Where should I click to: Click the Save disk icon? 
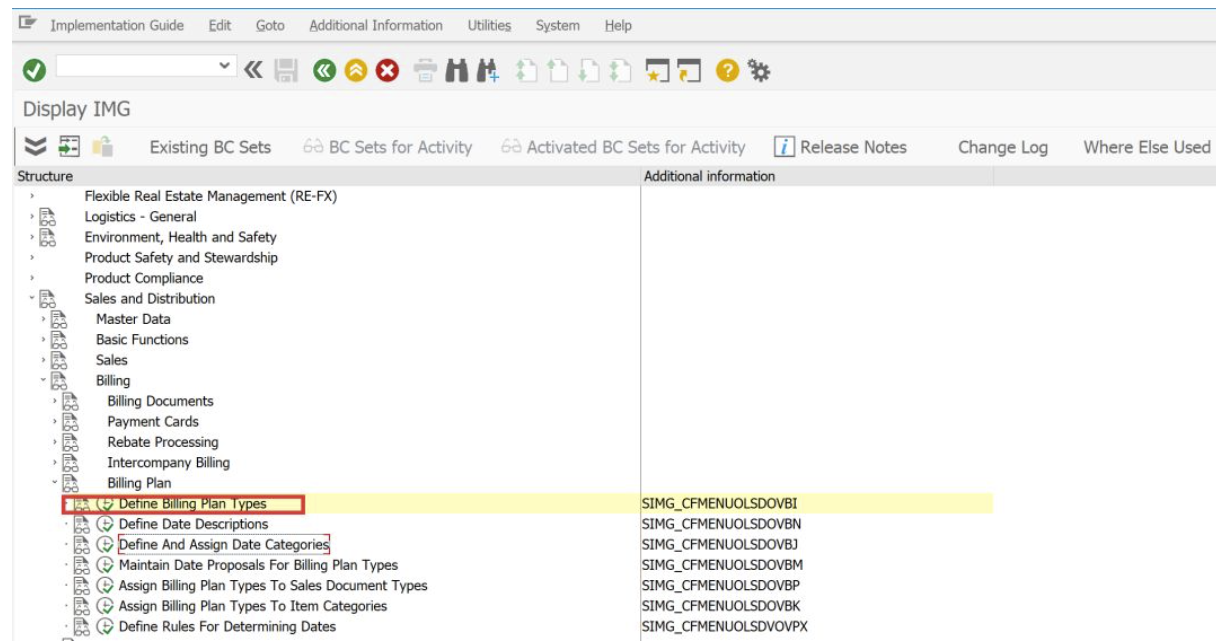click(286, 71)
